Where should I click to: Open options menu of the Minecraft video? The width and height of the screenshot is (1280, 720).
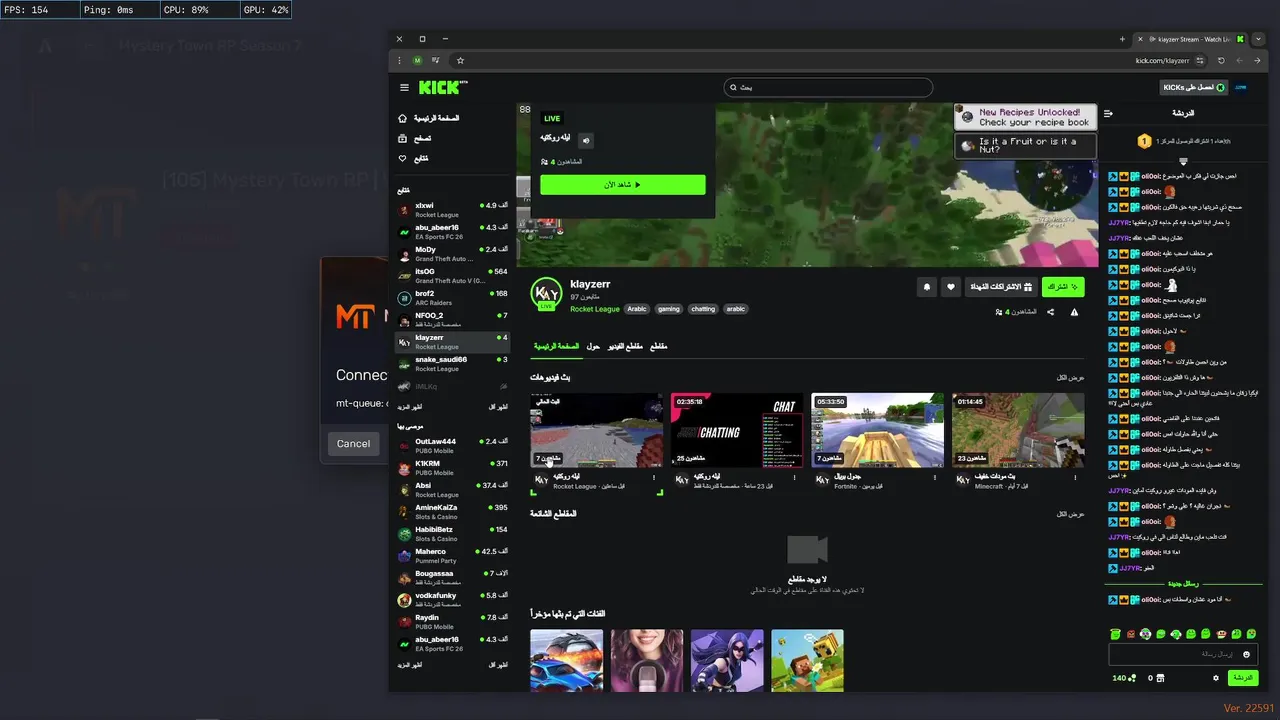click(x=1077, y=477)
